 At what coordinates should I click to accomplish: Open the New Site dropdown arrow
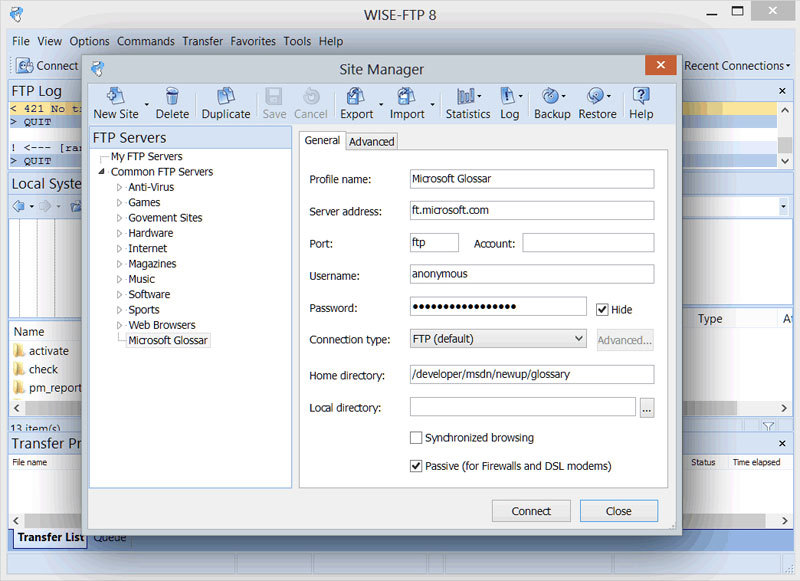146,105
